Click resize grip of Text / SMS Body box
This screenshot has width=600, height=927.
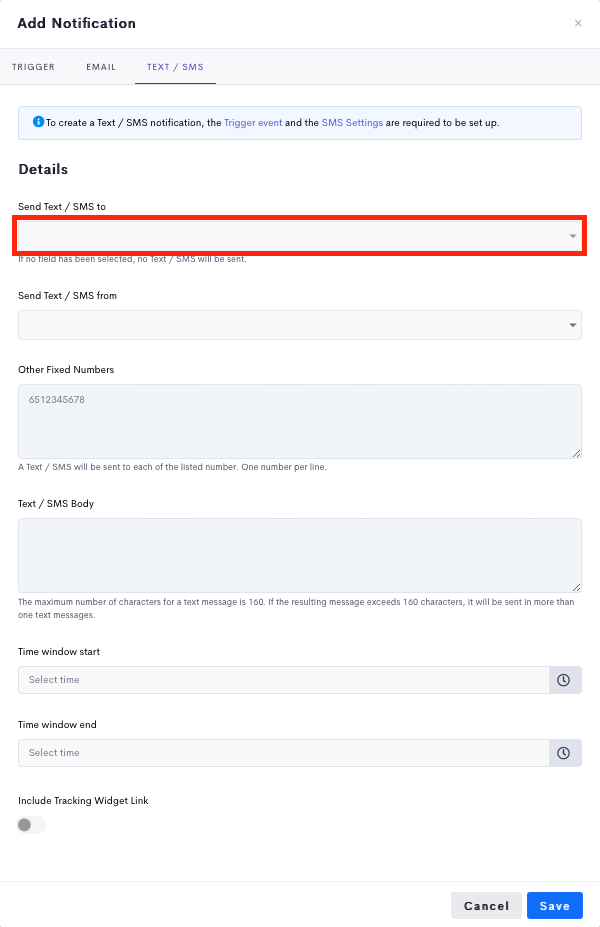576,587
